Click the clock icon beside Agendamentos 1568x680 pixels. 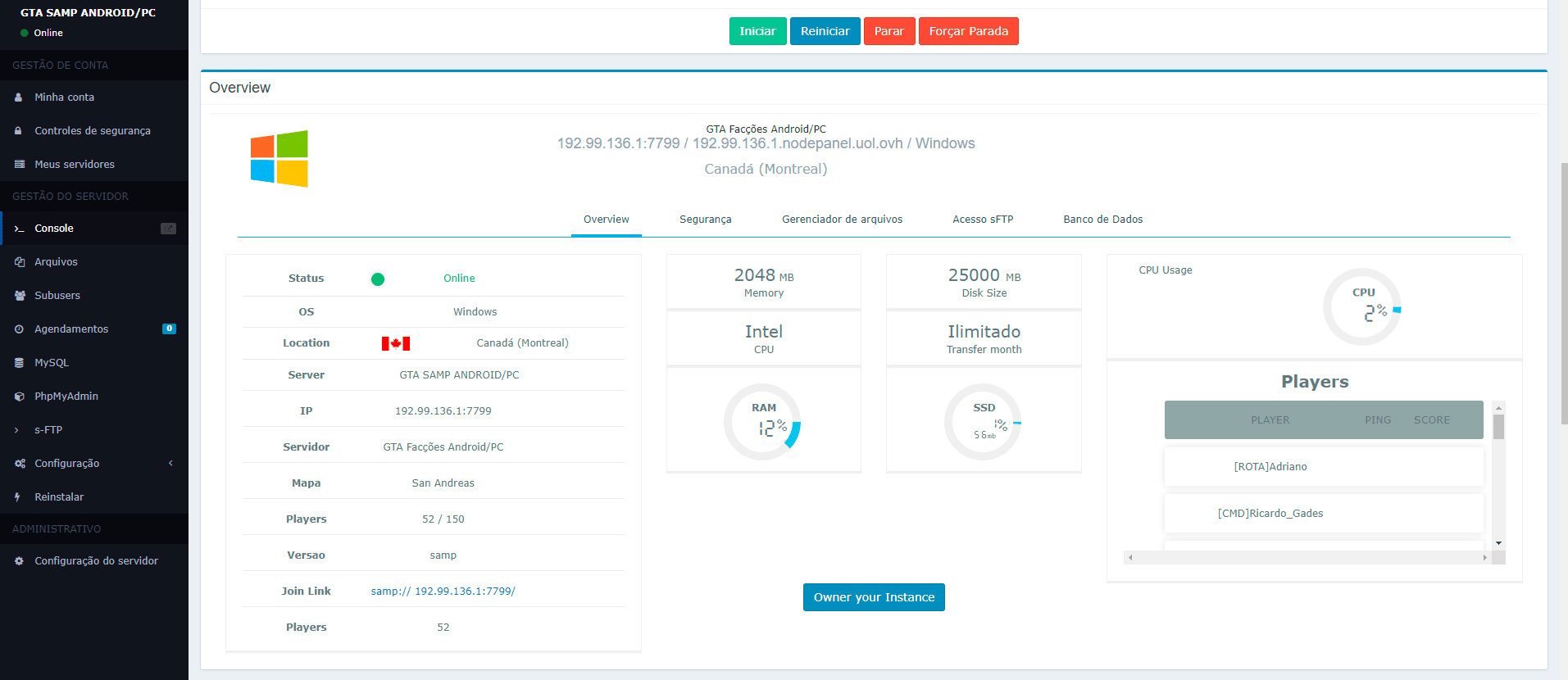pos(19,329)
